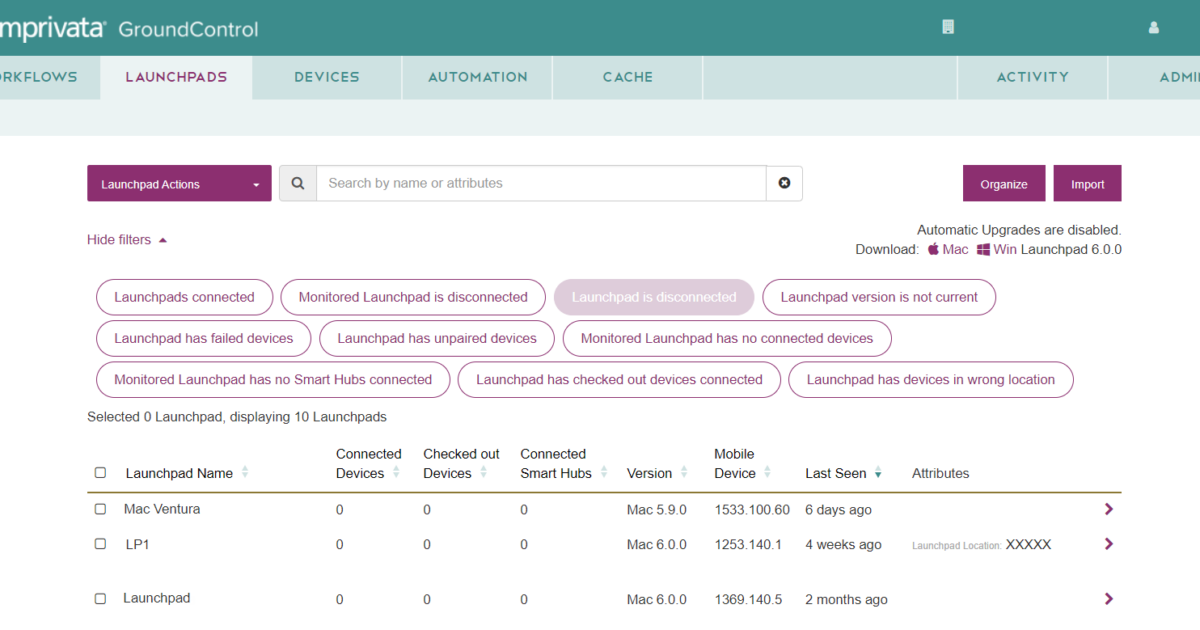Image resolution: width=1200 pixels, height=630 pixels.
Task: Click the Organize button
Action: pos(1004,183)
